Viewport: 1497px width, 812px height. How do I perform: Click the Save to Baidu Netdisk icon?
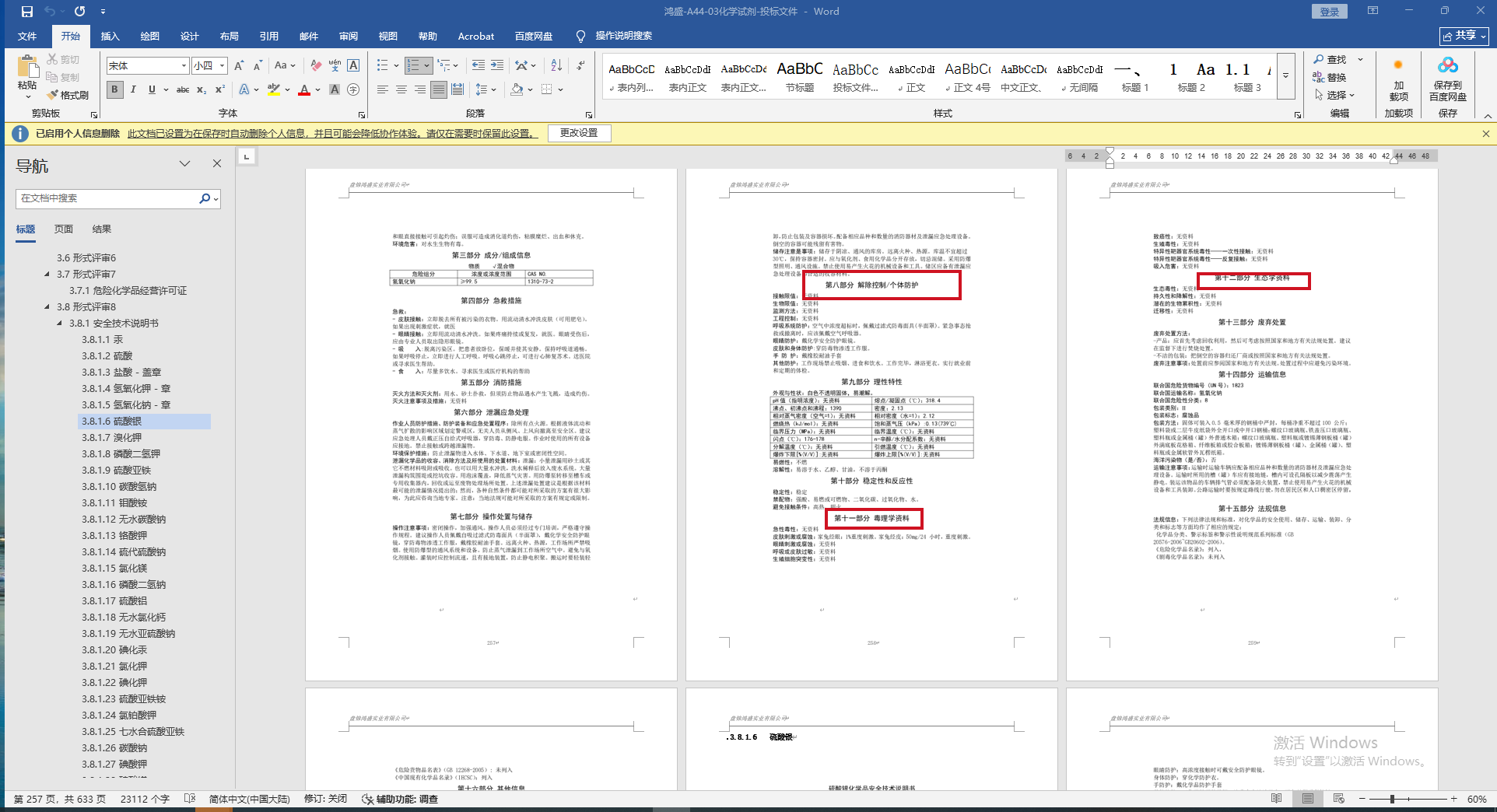tap(1447, 78)
